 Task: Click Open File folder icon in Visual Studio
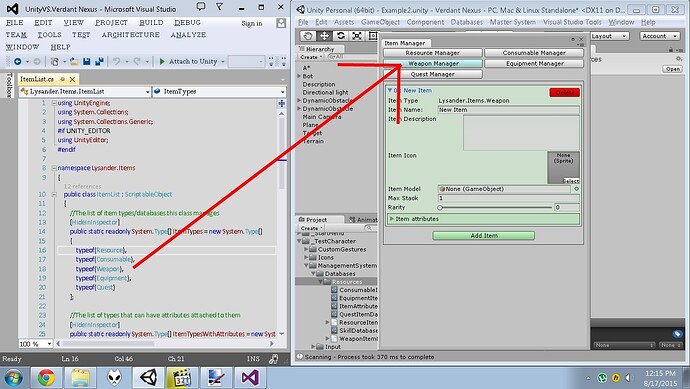pyautogui.click(x=74, y=62)
